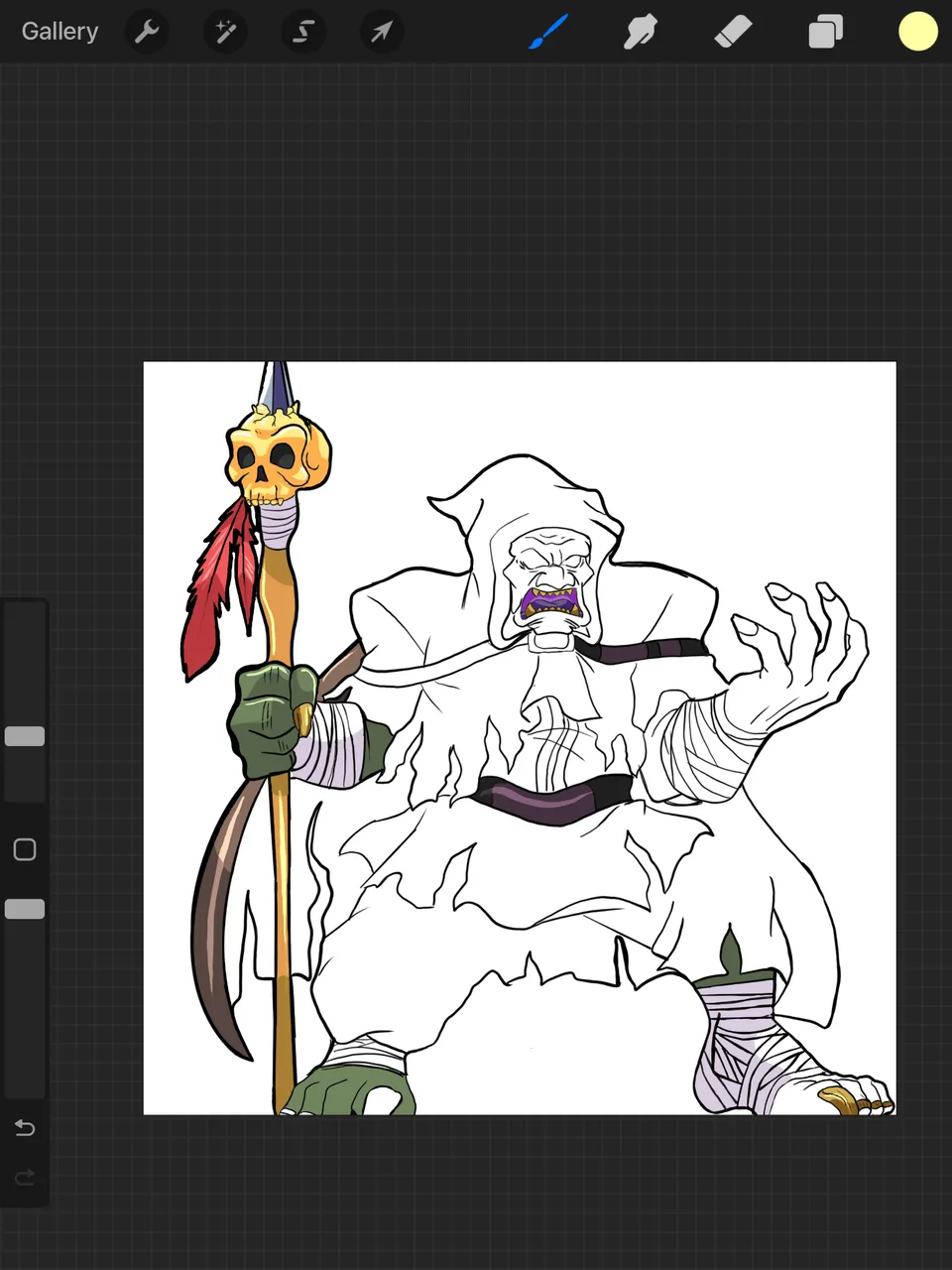Image resolution: width=952 pixels, height=1270 pixels.
Task: Open the Actions wrench menu
Action: (147, 32)
